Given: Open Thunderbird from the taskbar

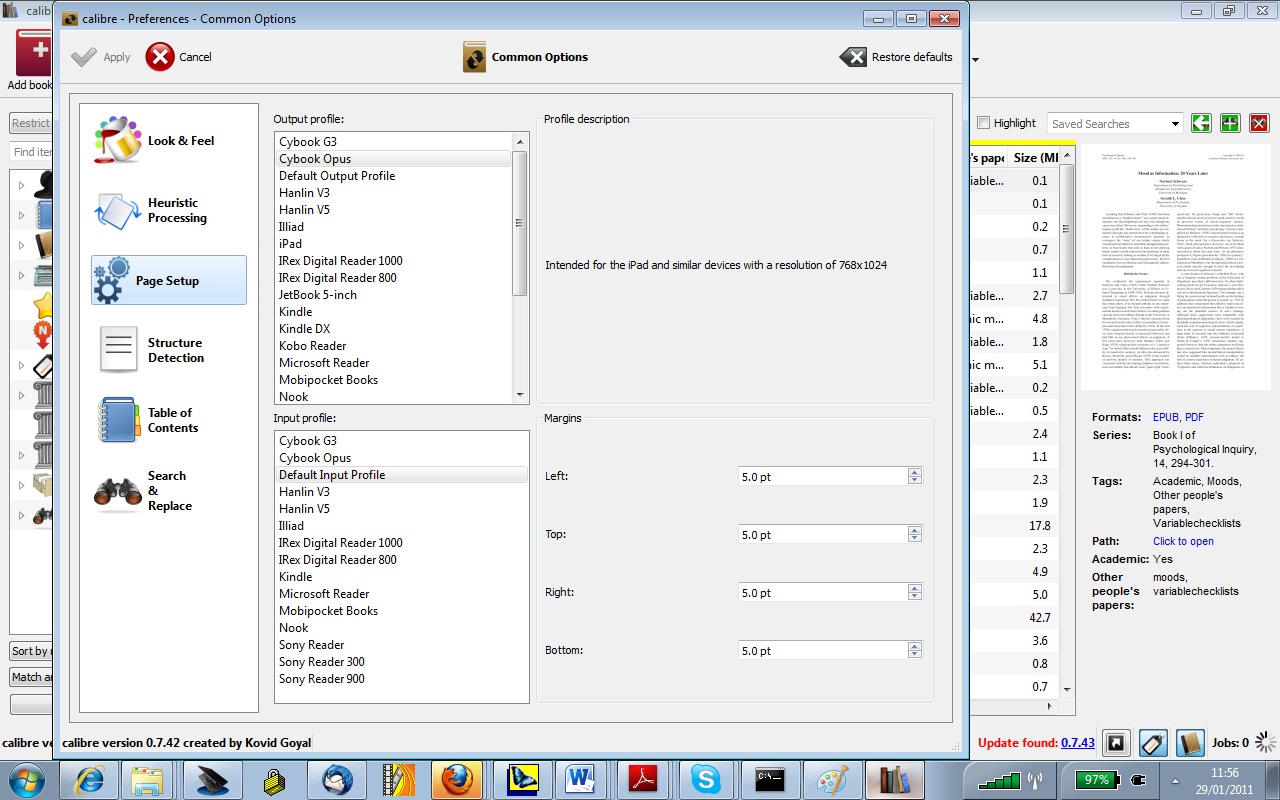Looking at the screenshot, I should click(335, 779).
